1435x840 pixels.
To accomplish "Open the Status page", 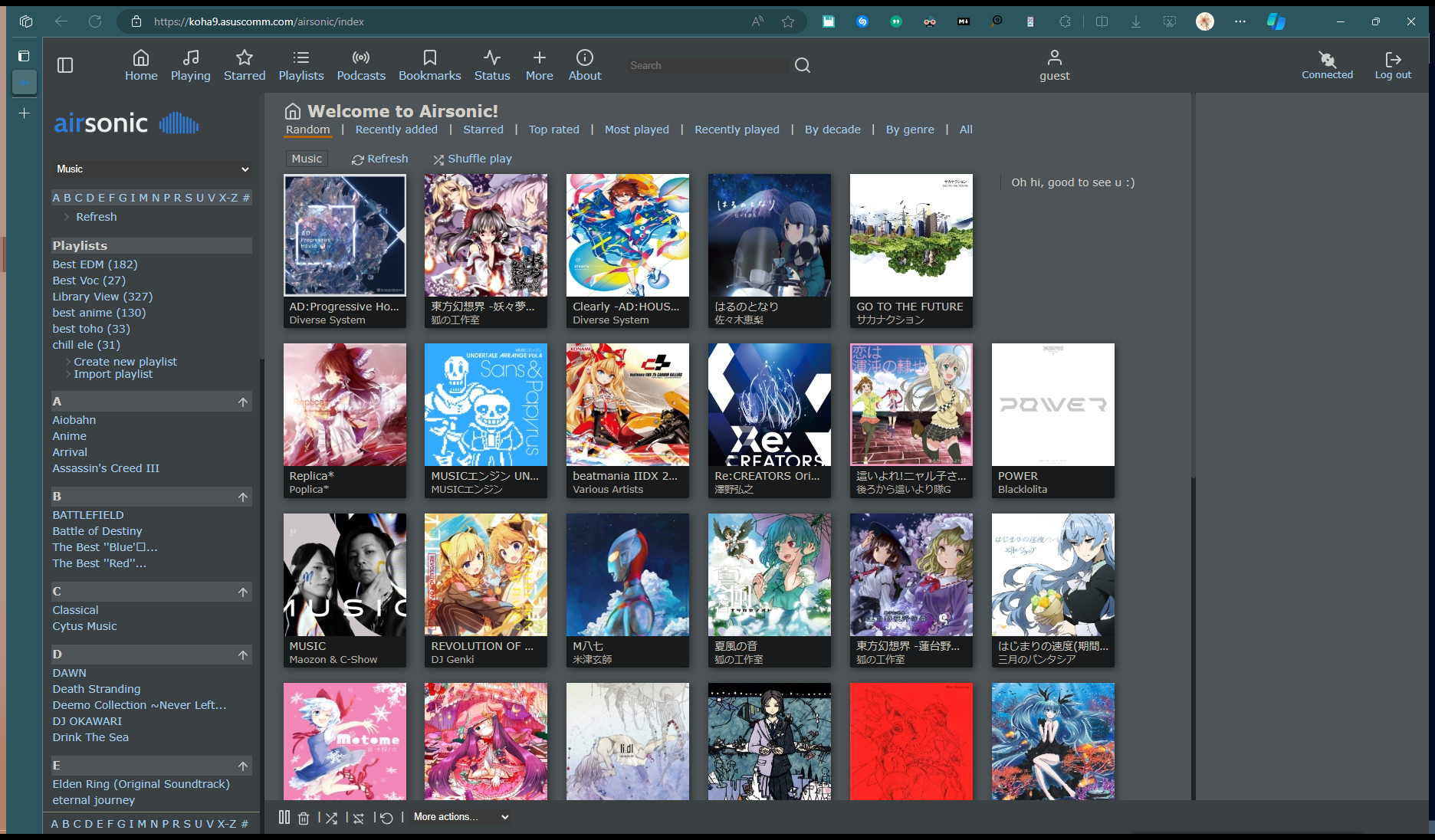I will (492, 65).
